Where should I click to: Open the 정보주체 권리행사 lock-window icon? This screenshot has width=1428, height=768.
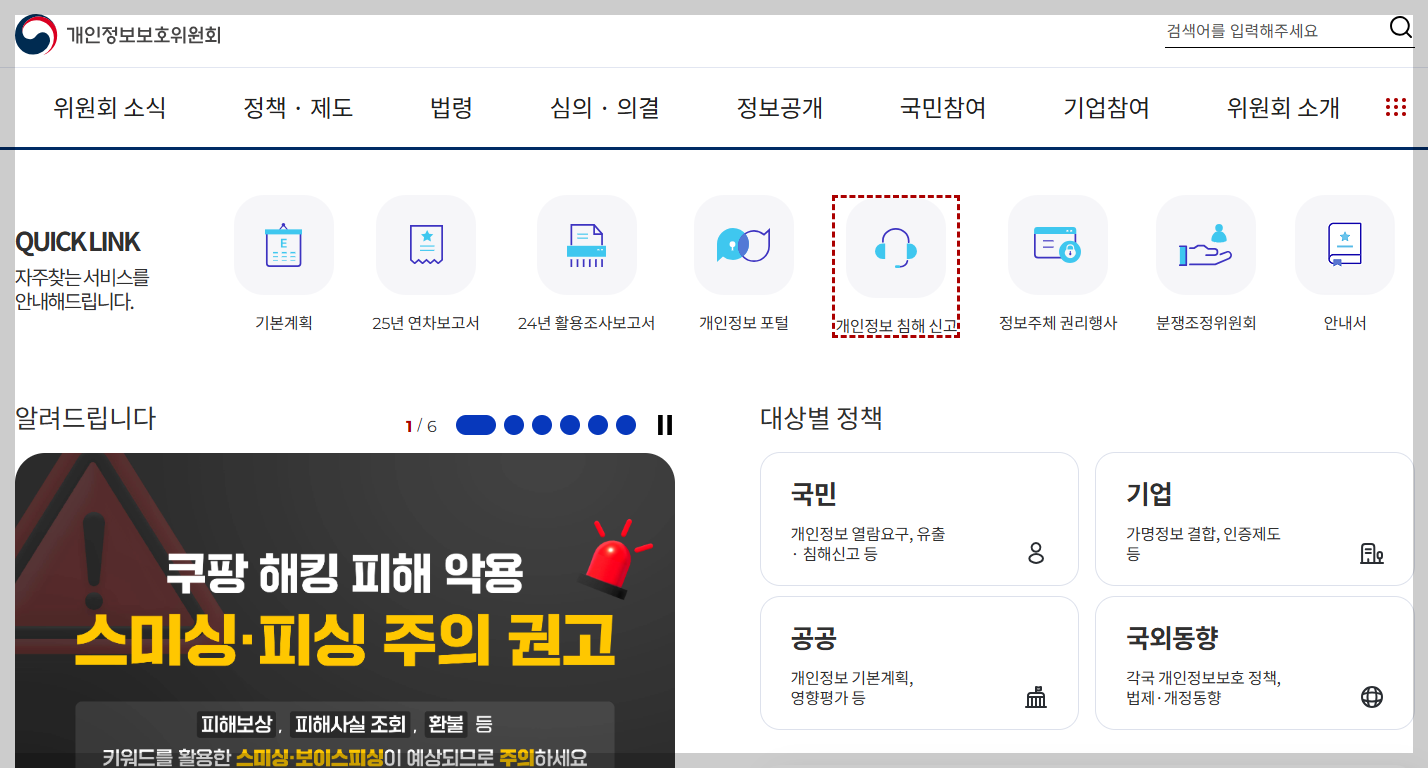point(1058,245)
